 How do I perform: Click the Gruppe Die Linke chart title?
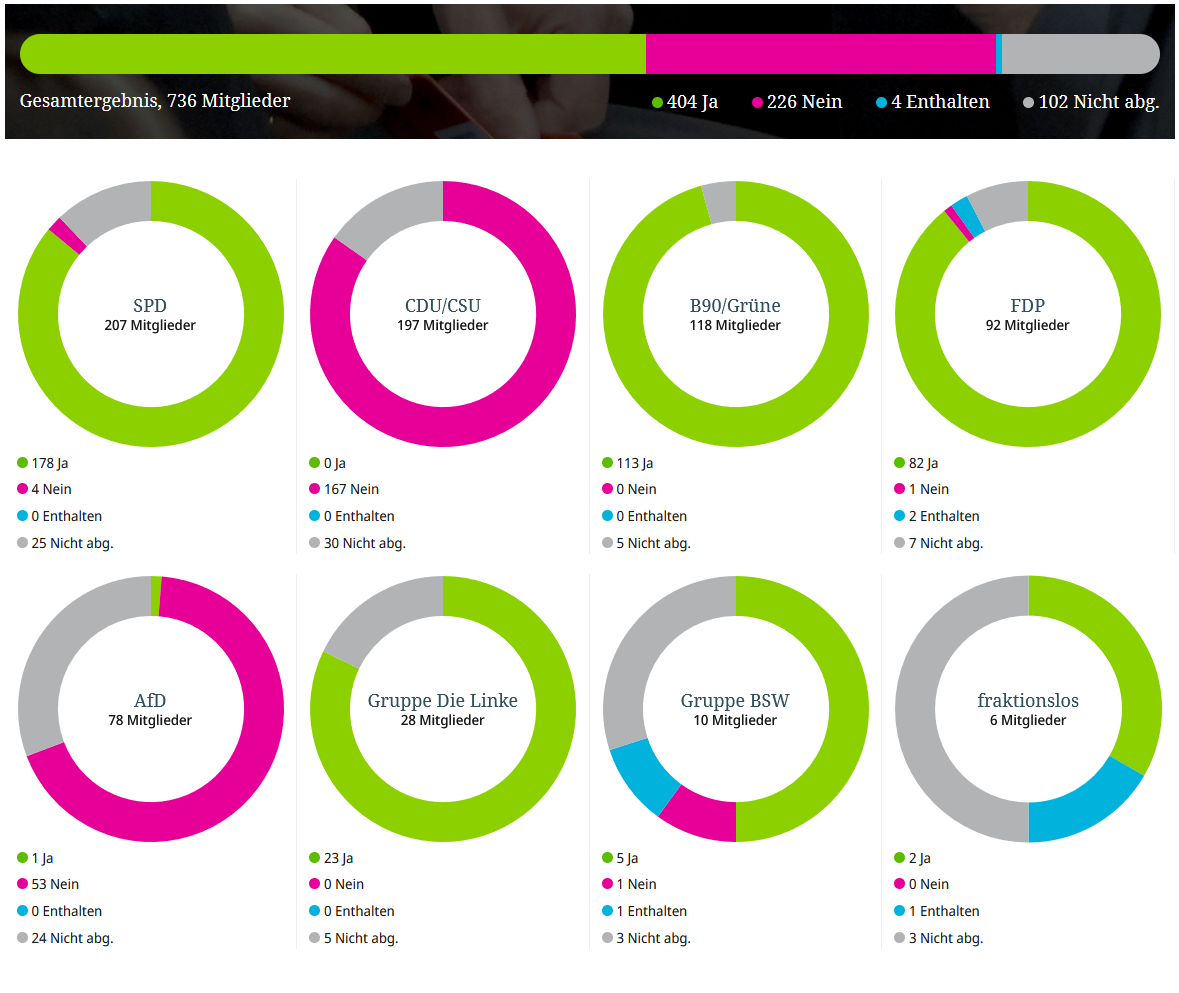tap(443, 701)
